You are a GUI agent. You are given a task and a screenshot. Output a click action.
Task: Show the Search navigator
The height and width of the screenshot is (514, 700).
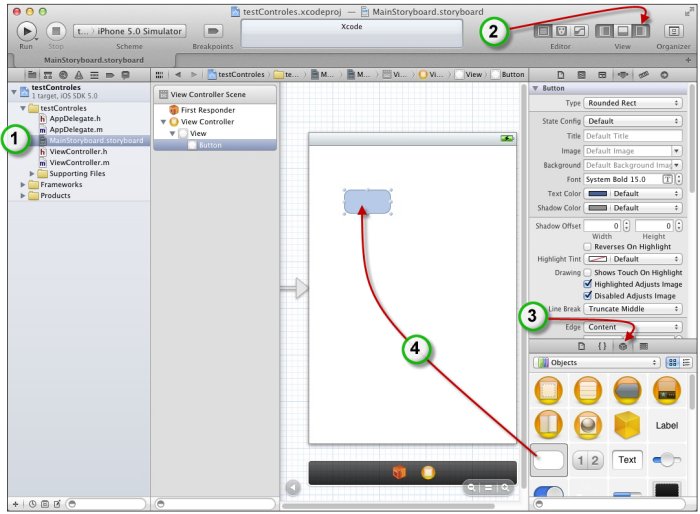click(x=63, y=75)
